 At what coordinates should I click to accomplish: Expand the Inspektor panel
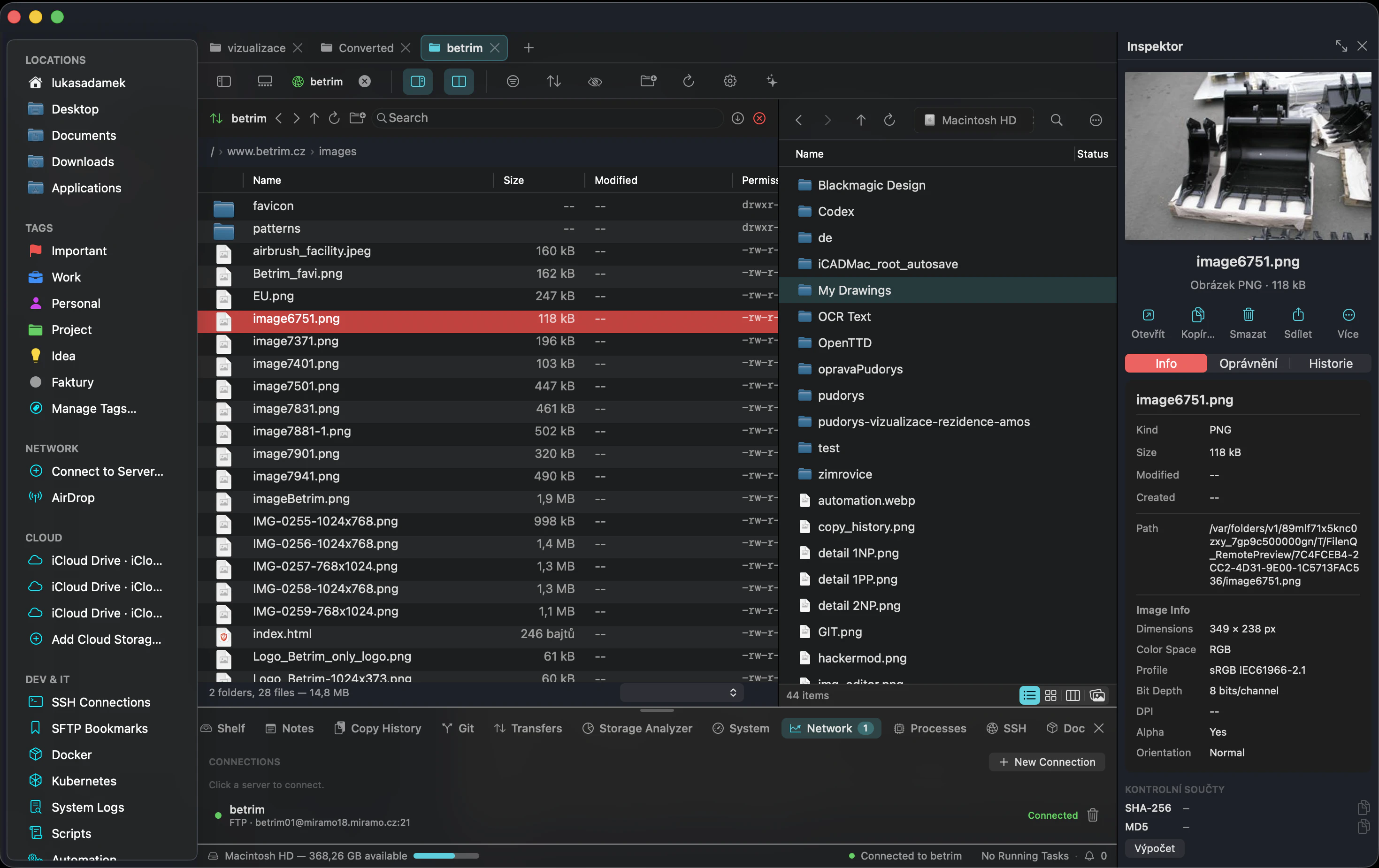[x=1341, y=46]
